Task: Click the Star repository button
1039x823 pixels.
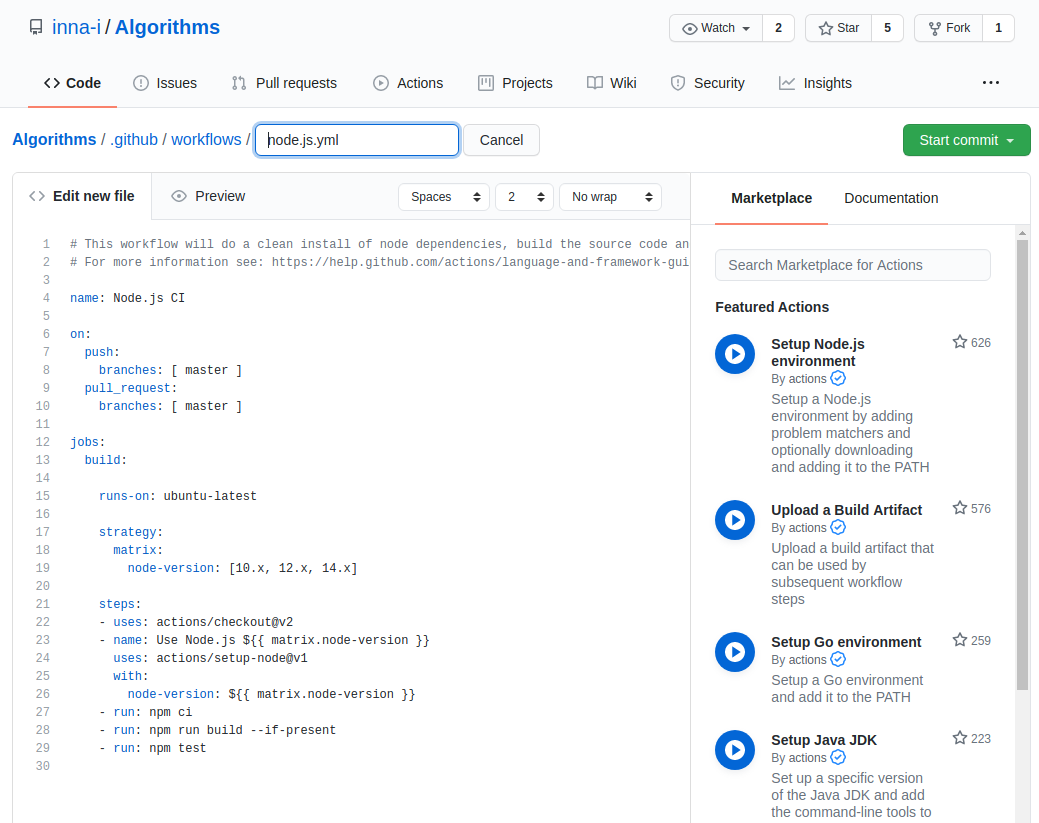Action: (x=838, y=28)
